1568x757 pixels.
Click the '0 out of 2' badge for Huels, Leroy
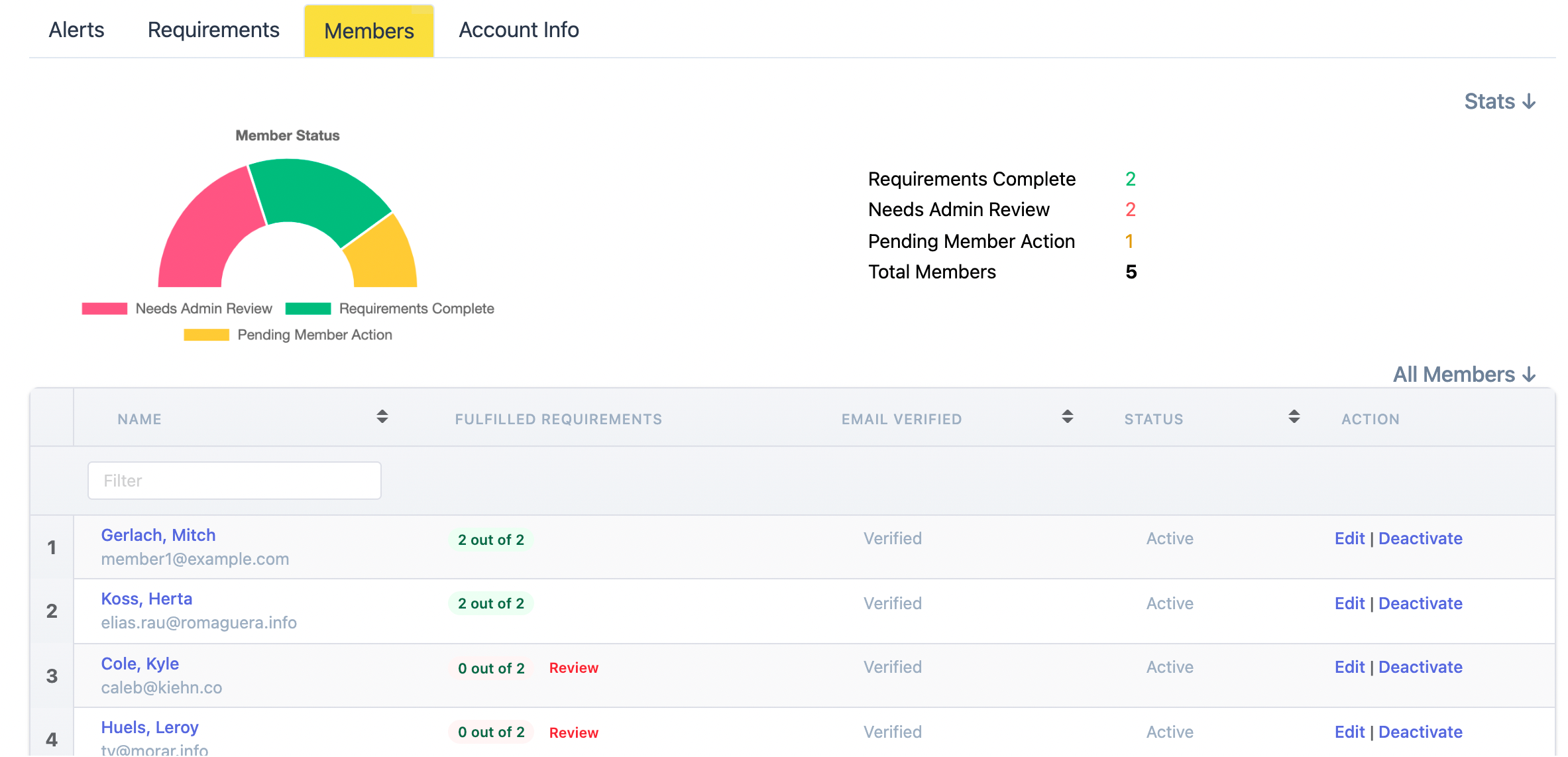click(491, 732)
